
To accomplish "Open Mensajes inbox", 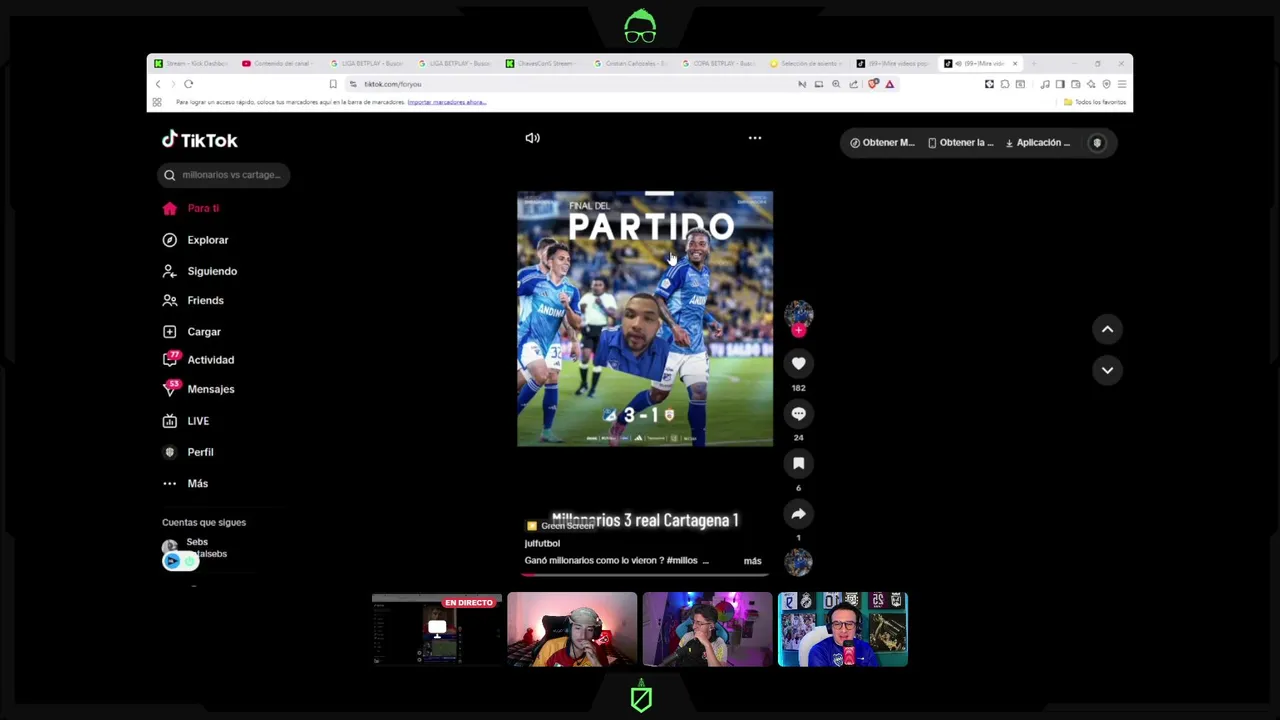I will click(199, 389).
